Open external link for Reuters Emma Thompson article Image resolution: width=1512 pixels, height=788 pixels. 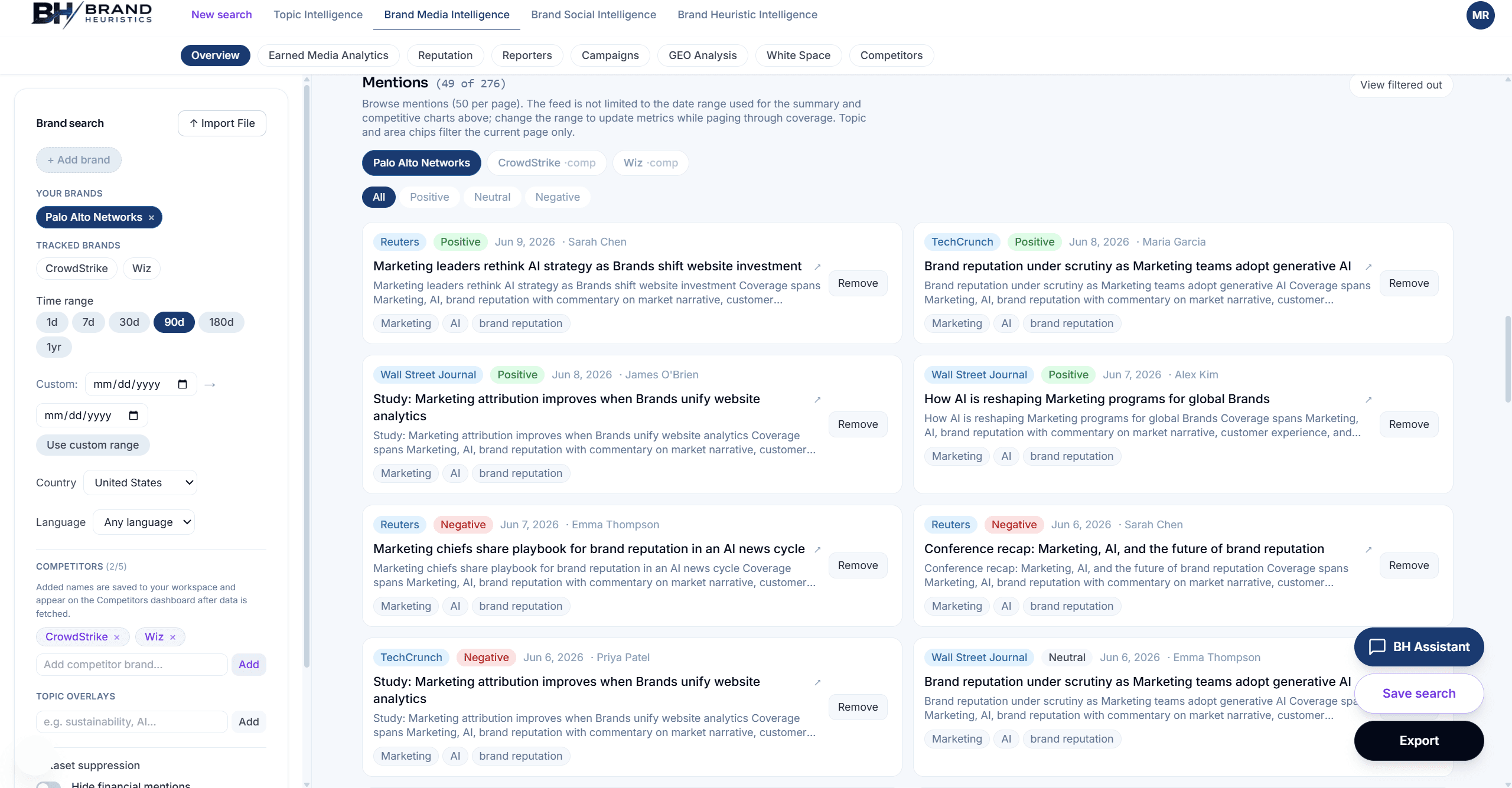(817, 550)
